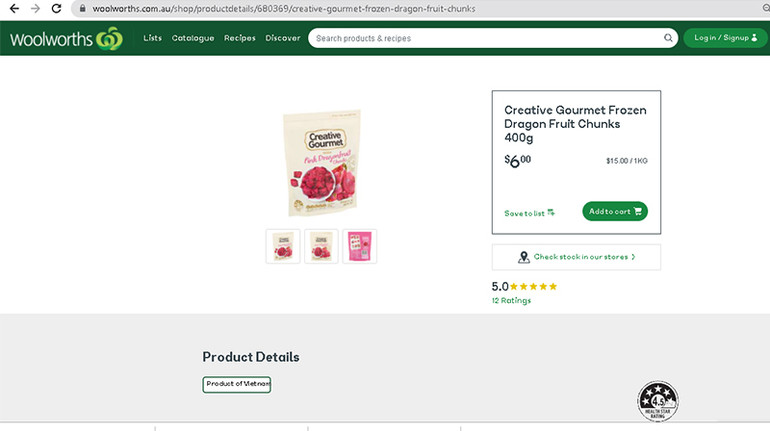Click the Health Star Rating badge
Image resolution: width=770 pixels, height=431 pixels.
[658, 401]
